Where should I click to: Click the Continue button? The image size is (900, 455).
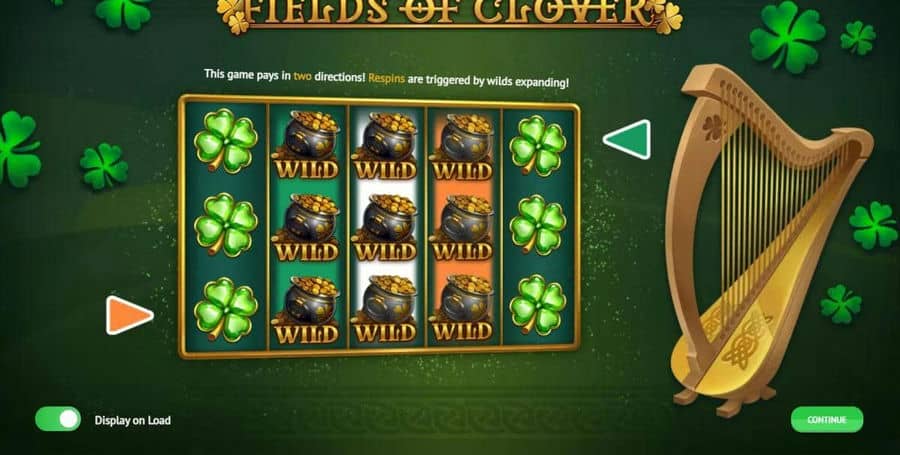827,419
